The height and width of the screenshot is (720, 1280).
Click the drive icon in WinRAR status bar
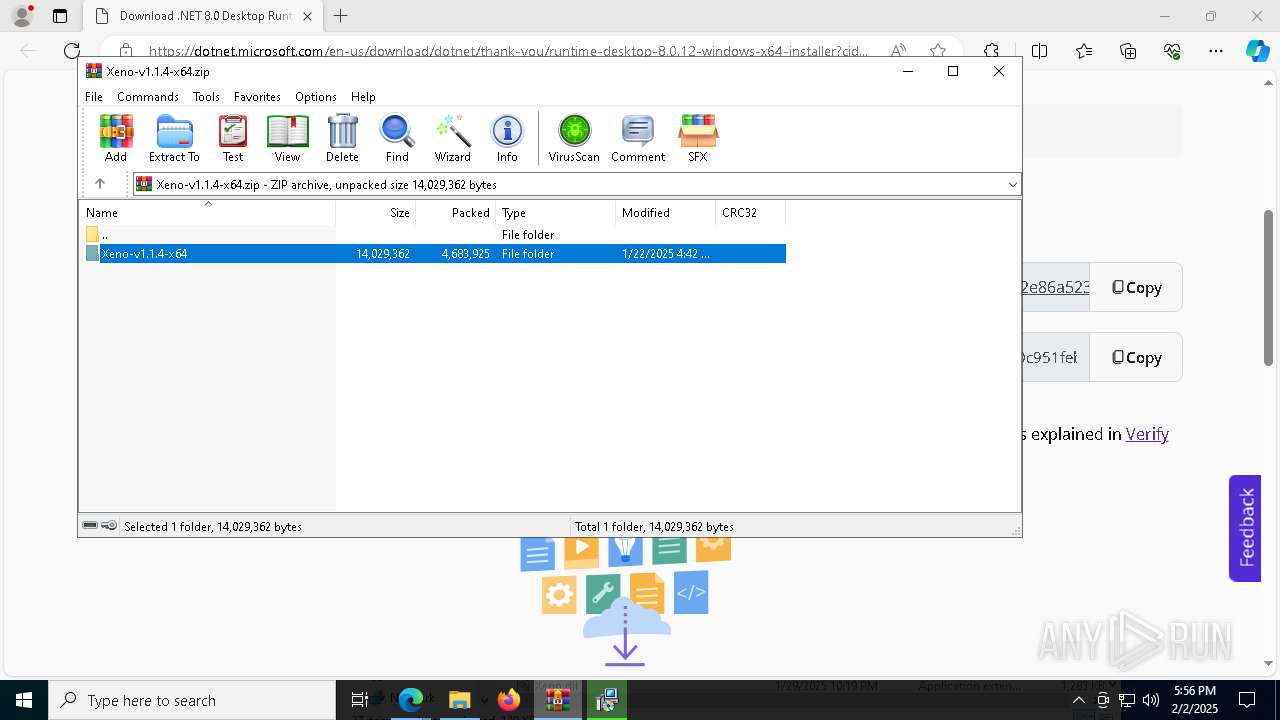pos(90,526)
